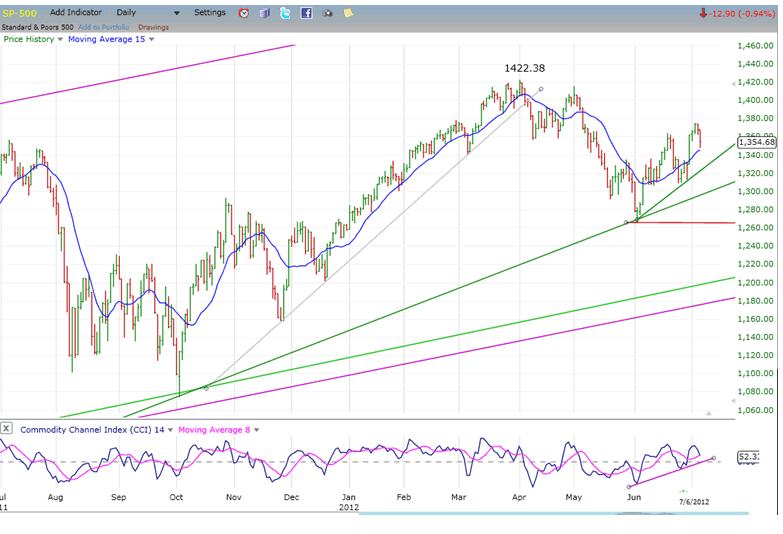Click the Jan 2012 axis label

[349, 502]
